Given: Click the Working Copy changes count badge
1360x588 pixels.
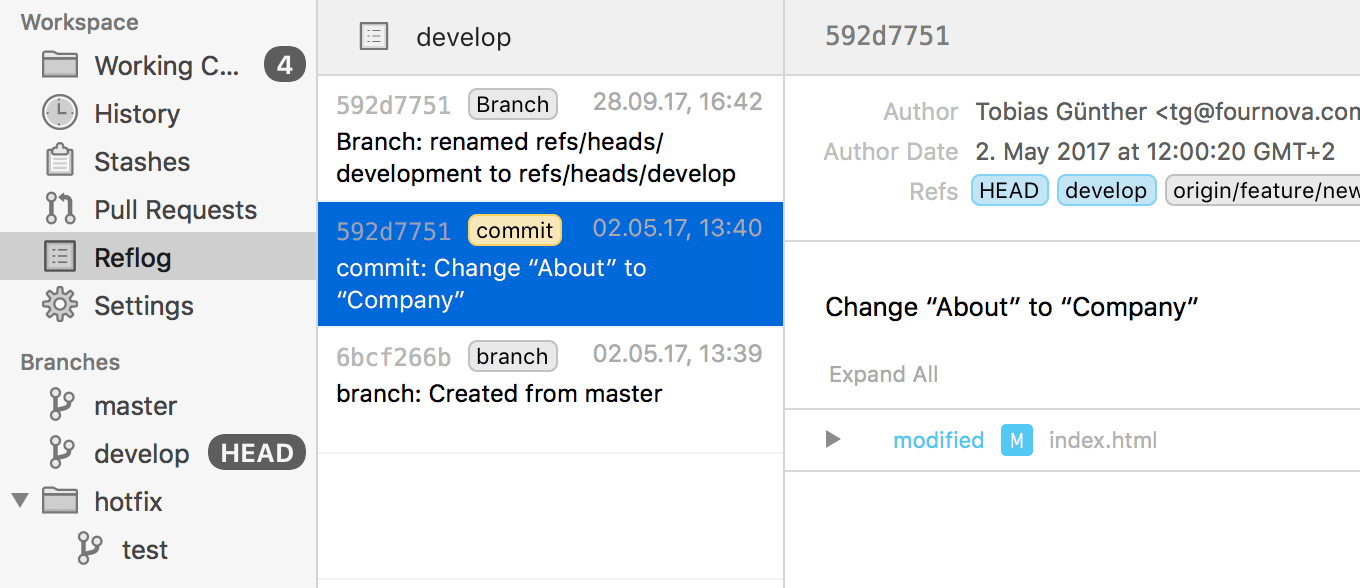Looking at the screenshot, I should [x=284, y=66].
